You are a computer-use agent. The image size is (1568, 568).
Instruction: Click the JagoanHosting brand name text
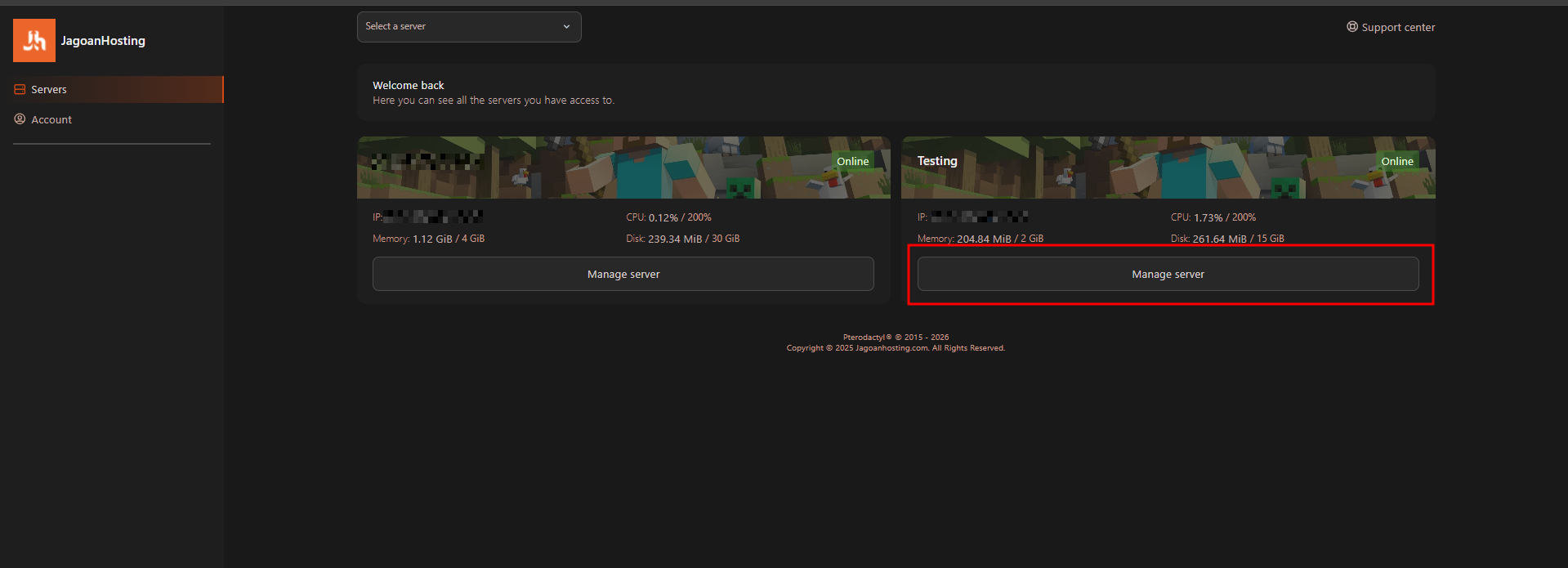[103, 41]
